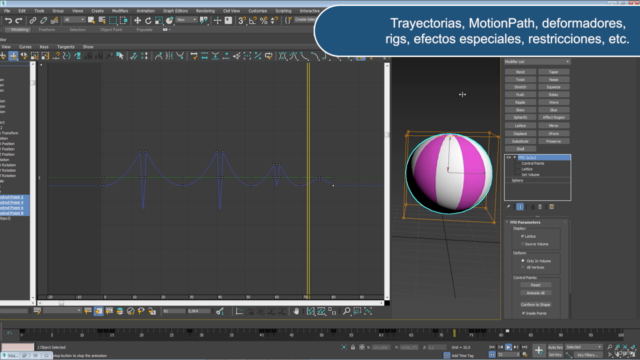Toggle the 3D Snaps icon
Viewport: 640px width, 360px height.
(242, 20)
